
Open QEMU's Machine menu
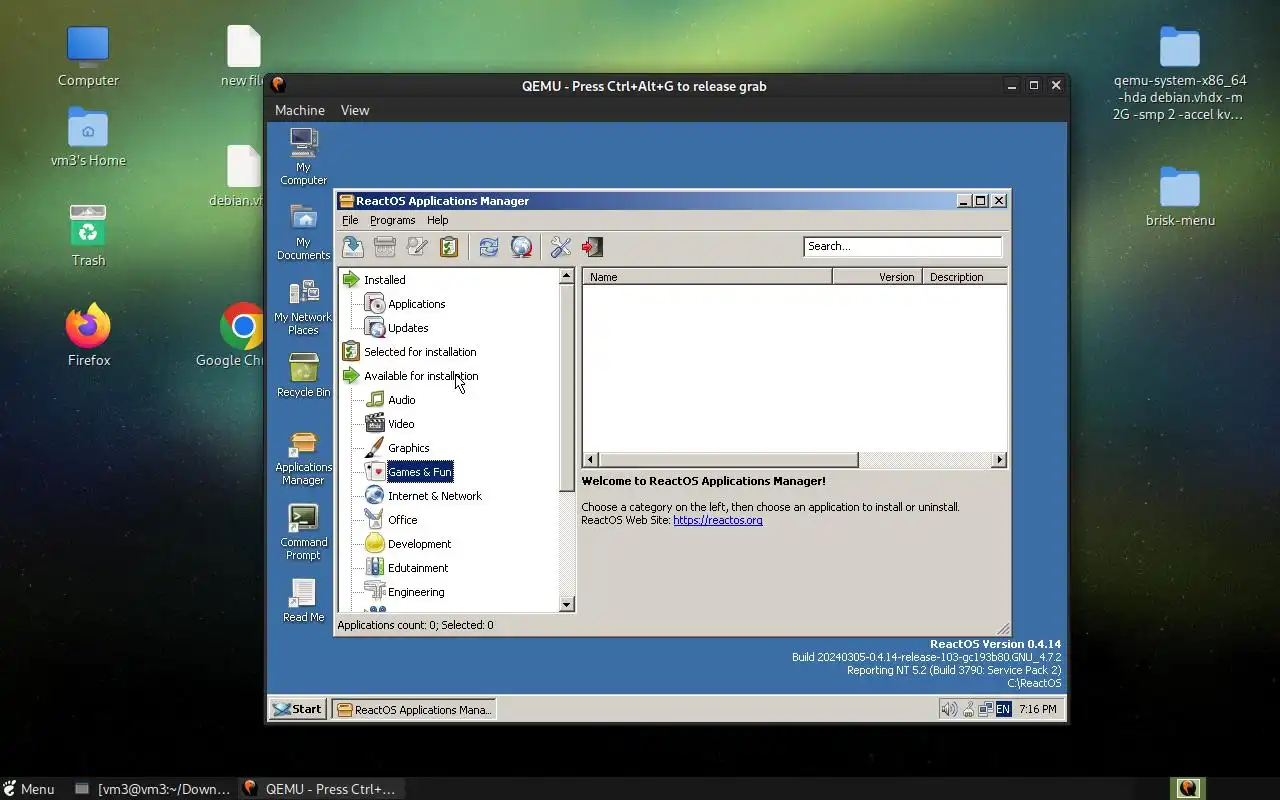point(299,110)
